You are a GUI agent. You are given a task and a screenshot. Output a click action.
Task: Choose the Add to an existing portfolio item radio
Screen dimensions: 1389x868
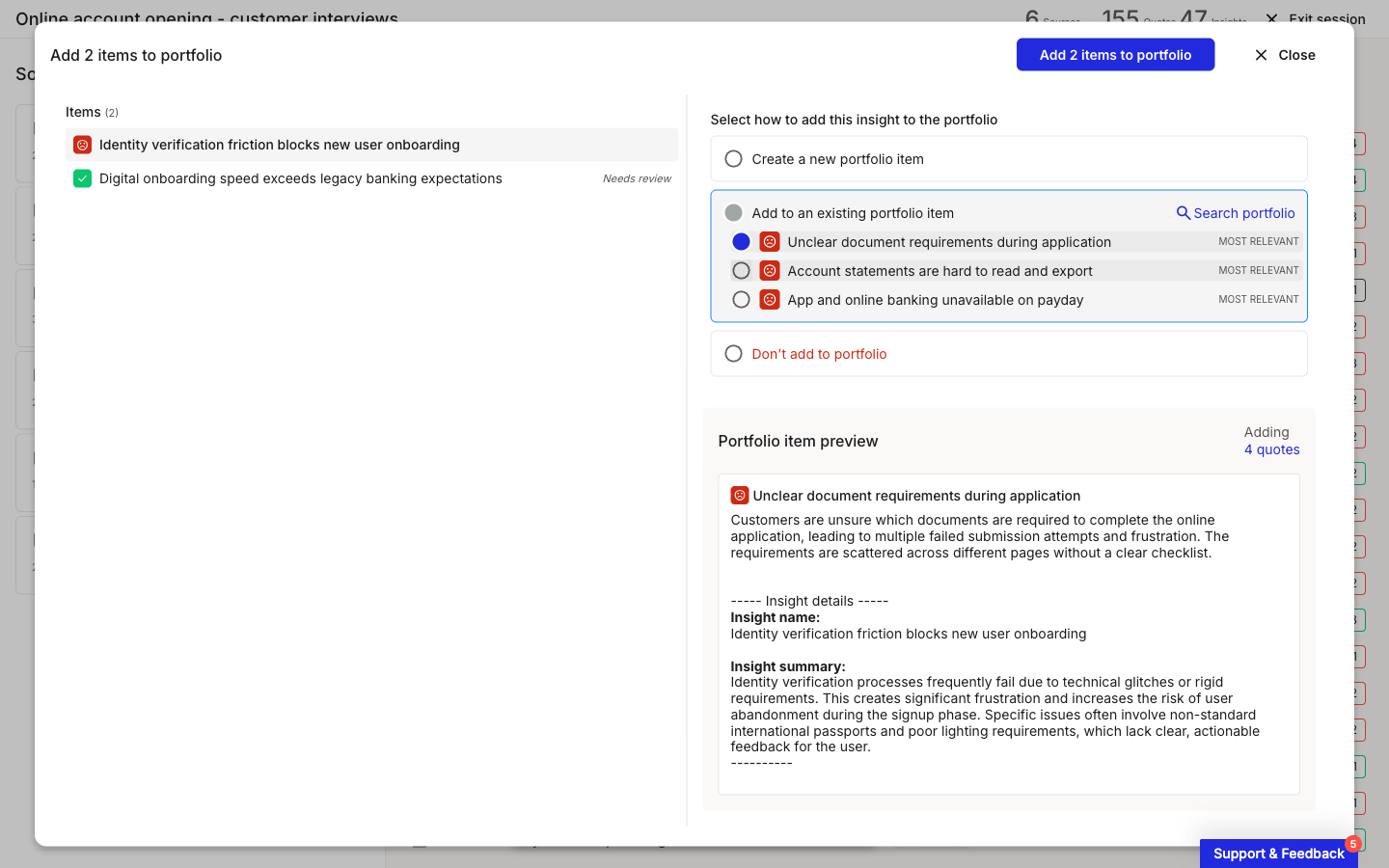coord(734,213)
